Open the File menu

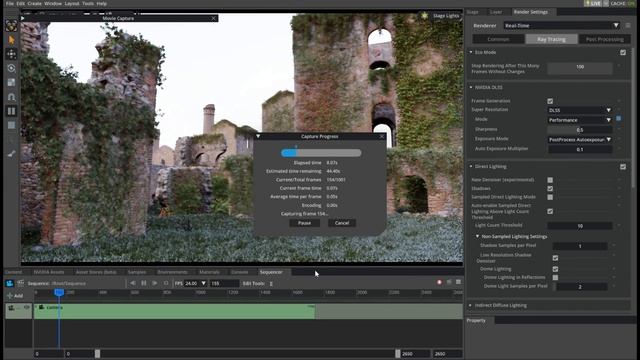tap(10, 3)
